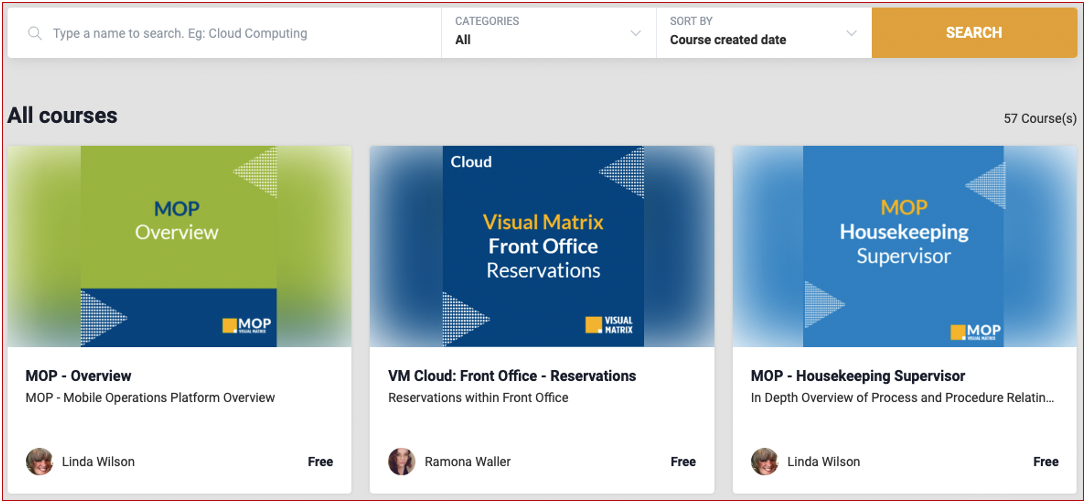Click the Ramona Waller author name
1087x504 pixels.
[467, 462]
